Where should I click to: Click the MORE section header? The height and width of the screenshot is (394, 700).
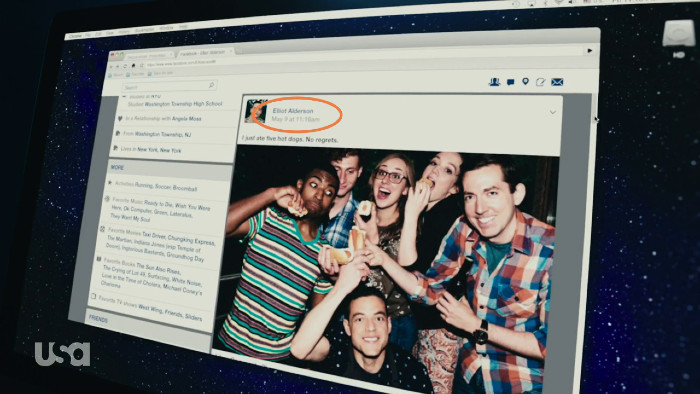[x=170, y=169]
